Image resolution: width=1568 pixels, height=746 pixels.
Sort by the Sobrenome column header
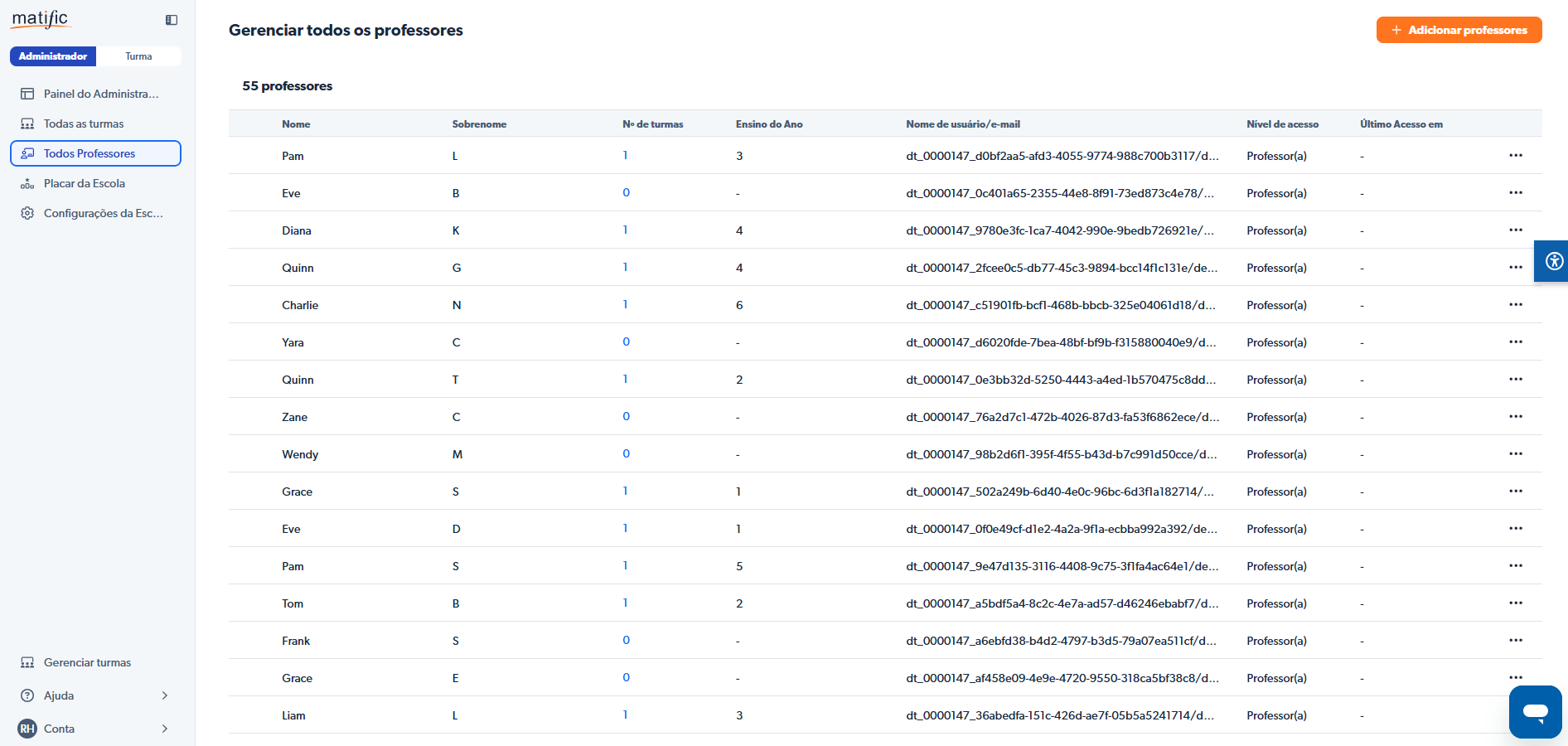(x=479, y=124)
